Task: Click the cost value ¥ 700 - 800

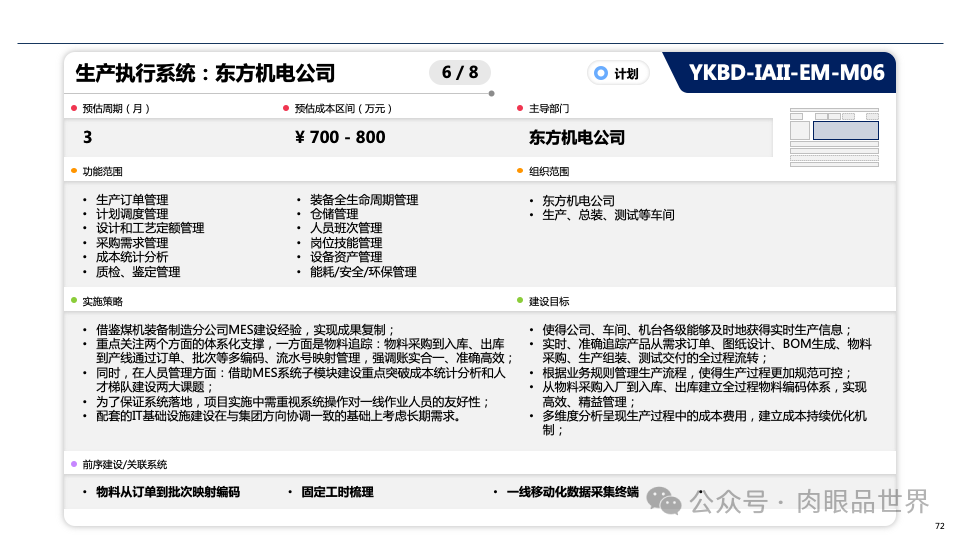Action: (x=340, y=137)
